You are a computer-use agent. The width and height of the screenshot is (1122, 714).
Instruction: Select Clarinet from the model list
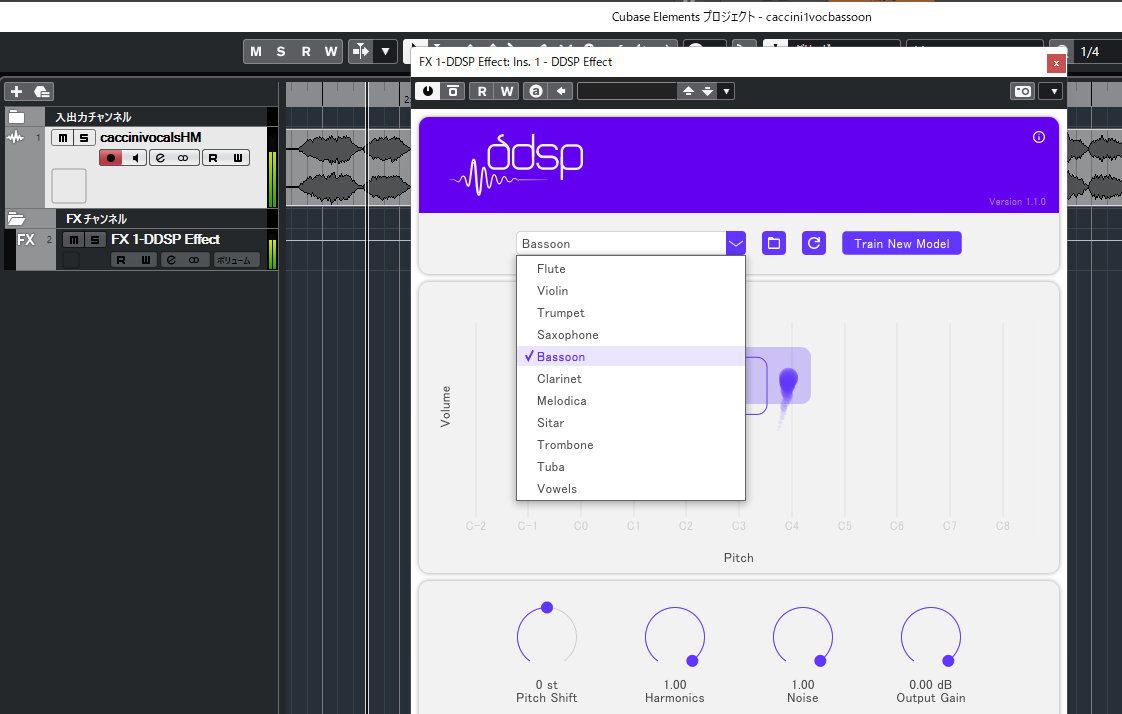559,378
